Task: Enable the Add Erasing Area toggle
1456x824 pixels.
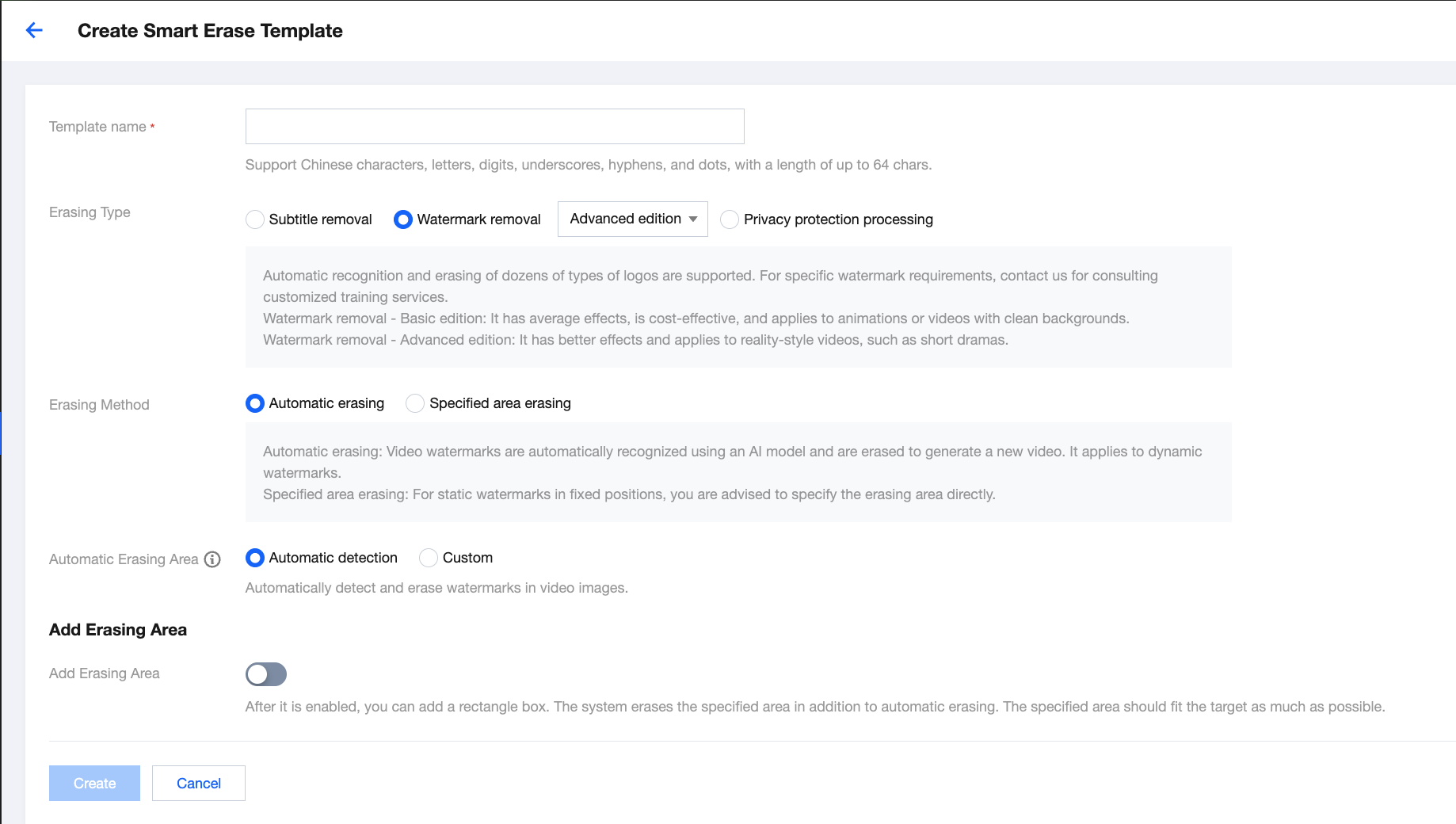Action: pyautogui.click(x=266, y=674)
